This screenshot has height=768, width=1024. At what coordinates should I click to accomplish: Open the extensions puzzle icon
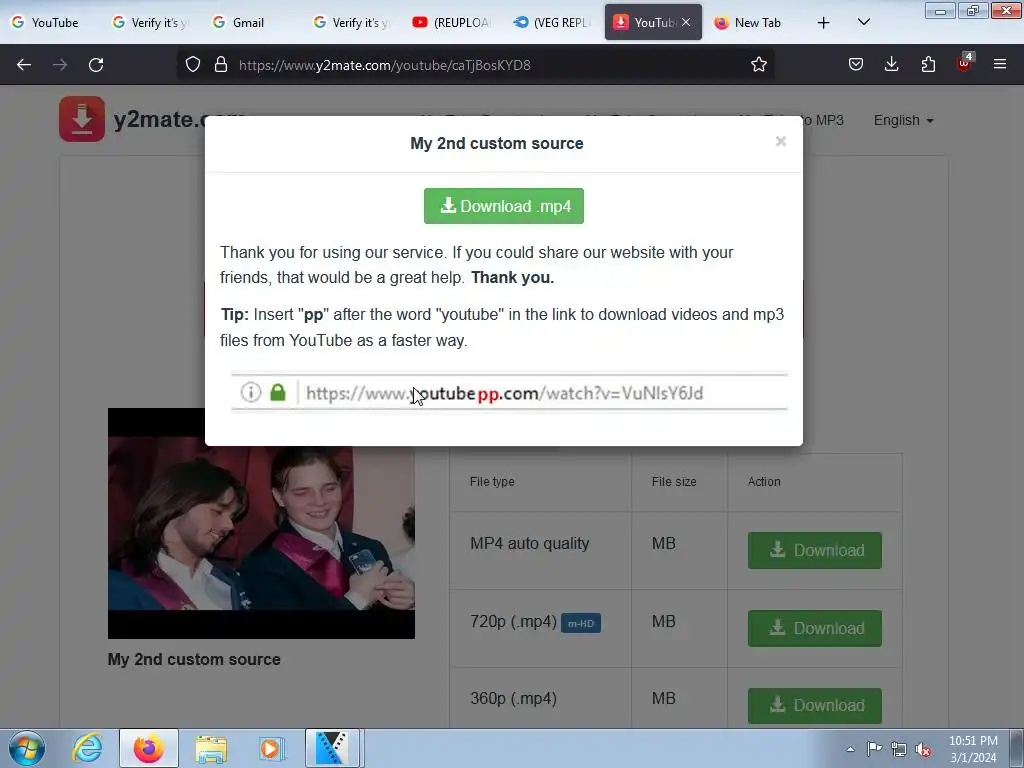point(928,64)
